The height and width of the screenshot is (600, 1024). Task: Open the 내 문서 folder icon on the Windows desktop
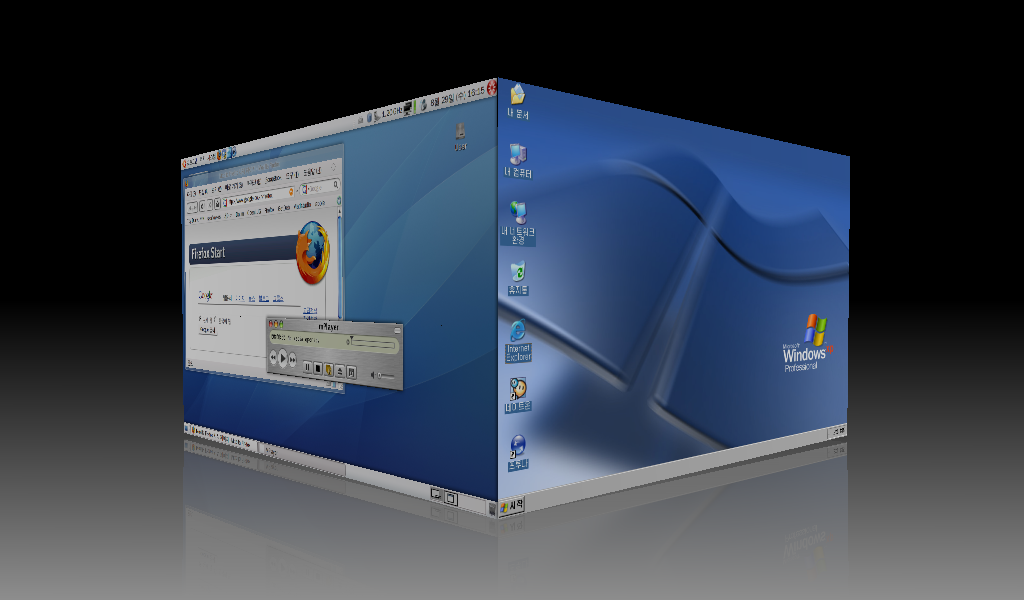[x=517, y=101]
